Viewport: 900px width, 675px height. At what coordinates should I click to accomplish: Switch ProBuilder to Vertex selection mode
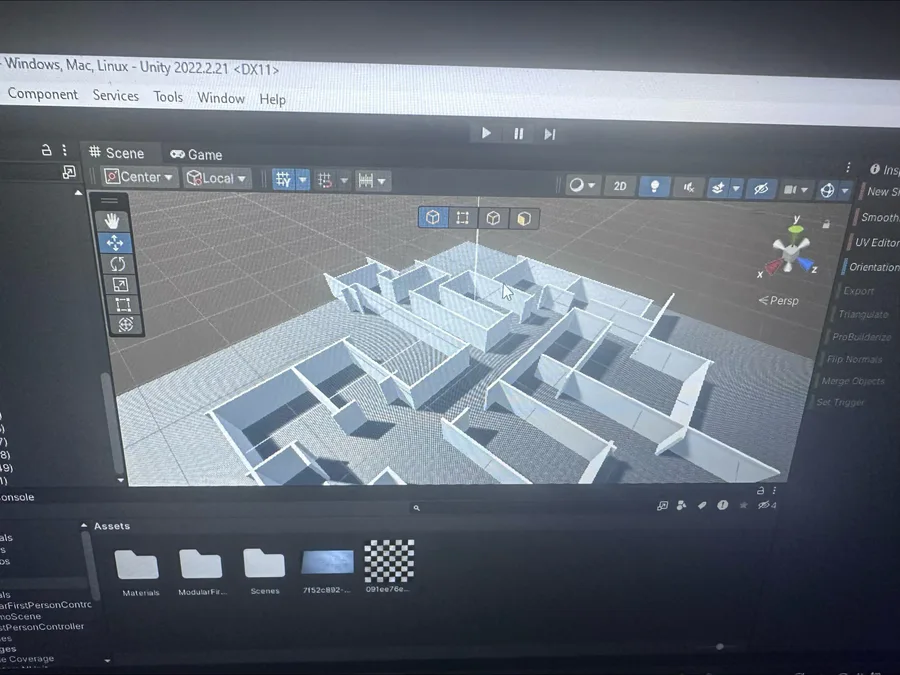pos(463,218)
